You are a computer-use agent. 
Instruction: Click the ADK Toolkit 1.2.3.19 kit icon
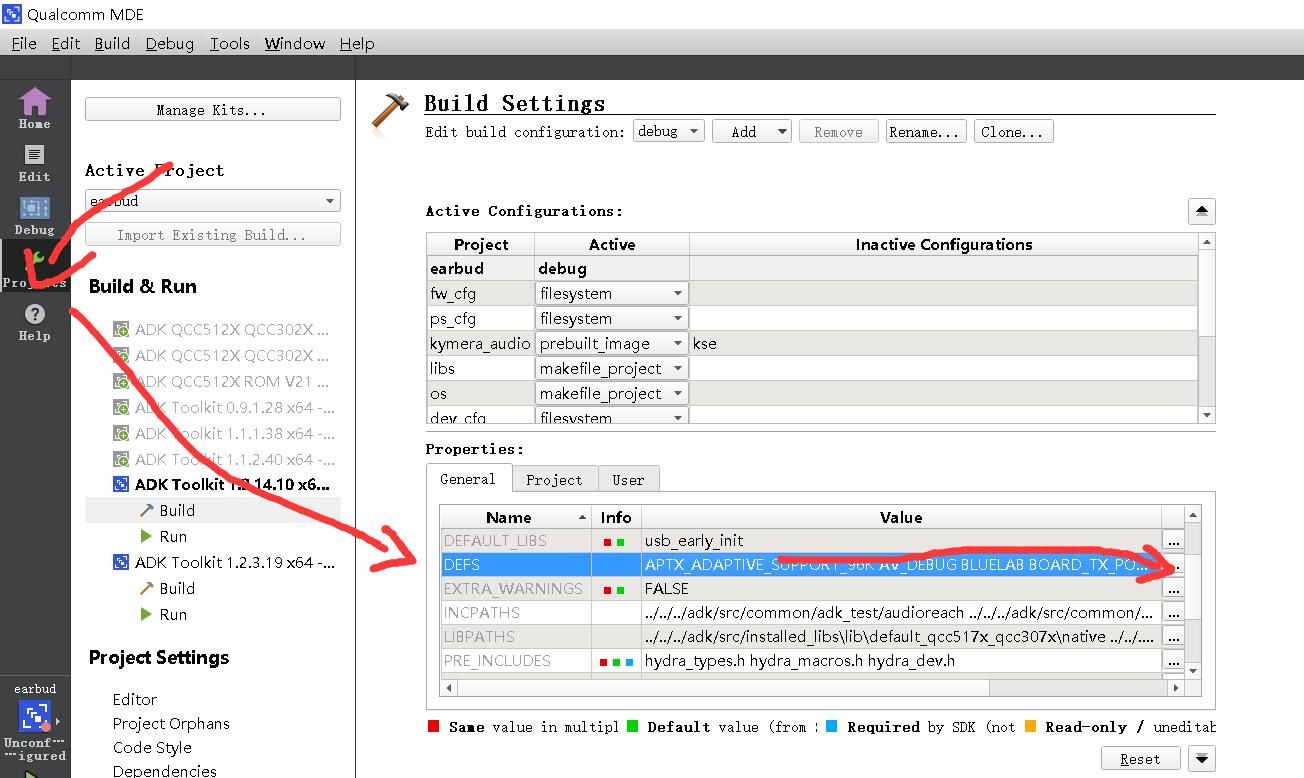click(x=121, y=563)
